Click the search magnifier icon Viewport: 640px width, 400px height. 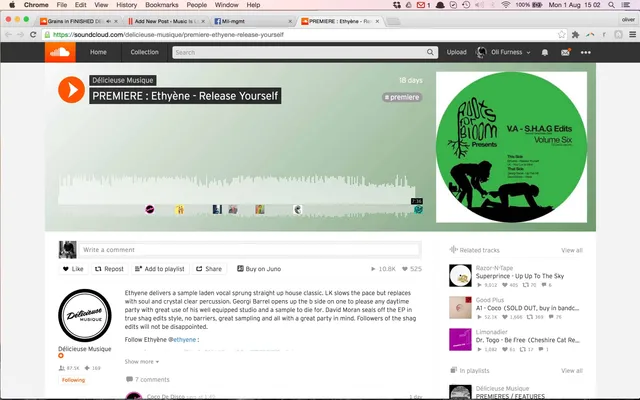(x=430, y=52)
